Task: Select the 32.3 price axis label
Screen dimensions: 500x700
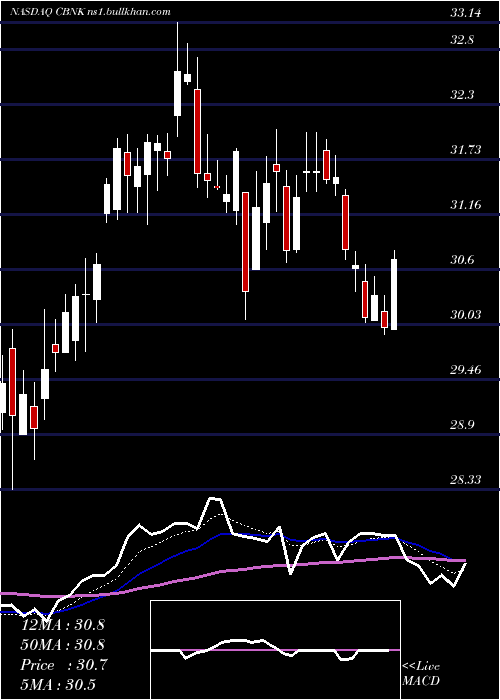Action: (462, 95)
